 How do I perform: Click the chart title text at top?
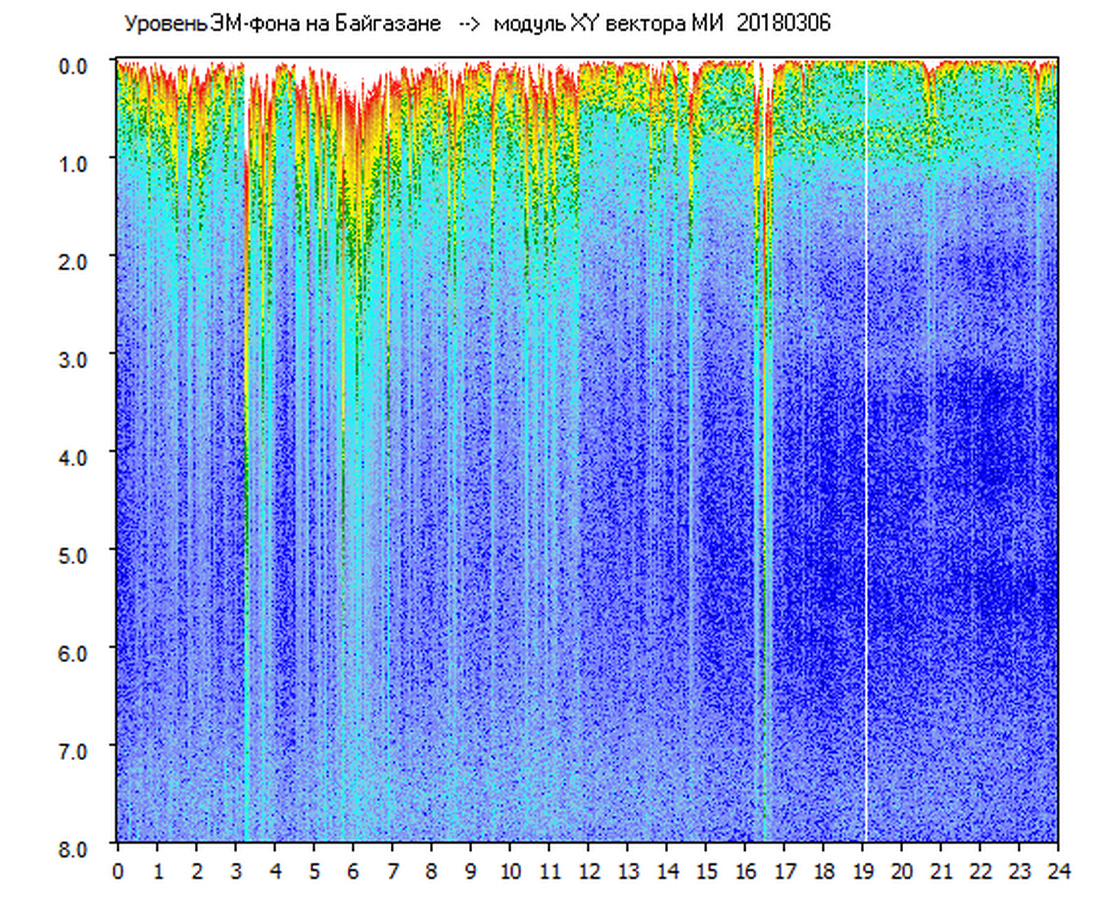point(476,24)
